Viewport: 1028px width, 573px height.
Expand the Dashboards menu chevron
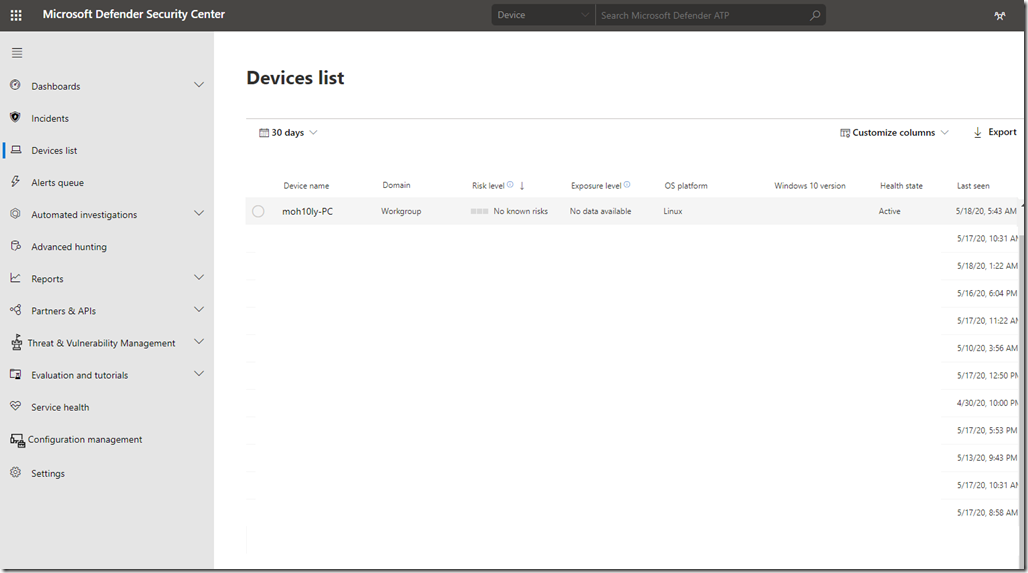pos(199,85)
